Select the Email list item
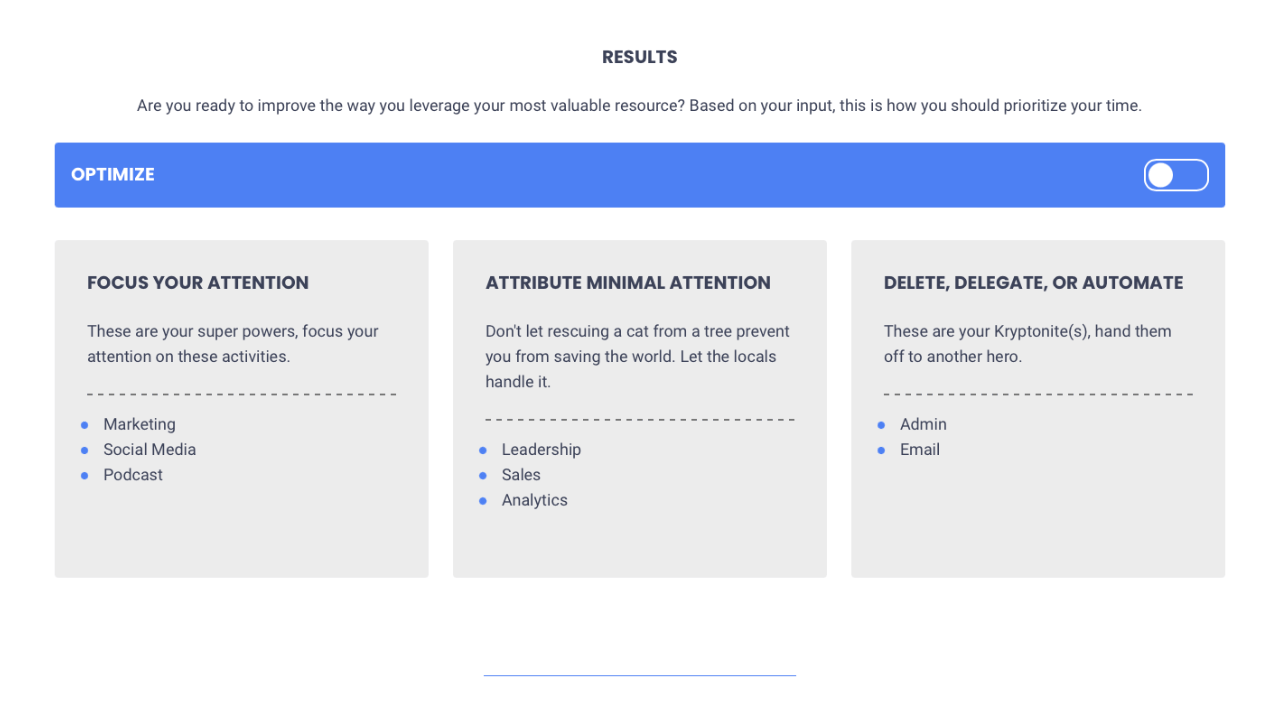The height and width of the screenshot is (720, 1280). click(920, 450)
